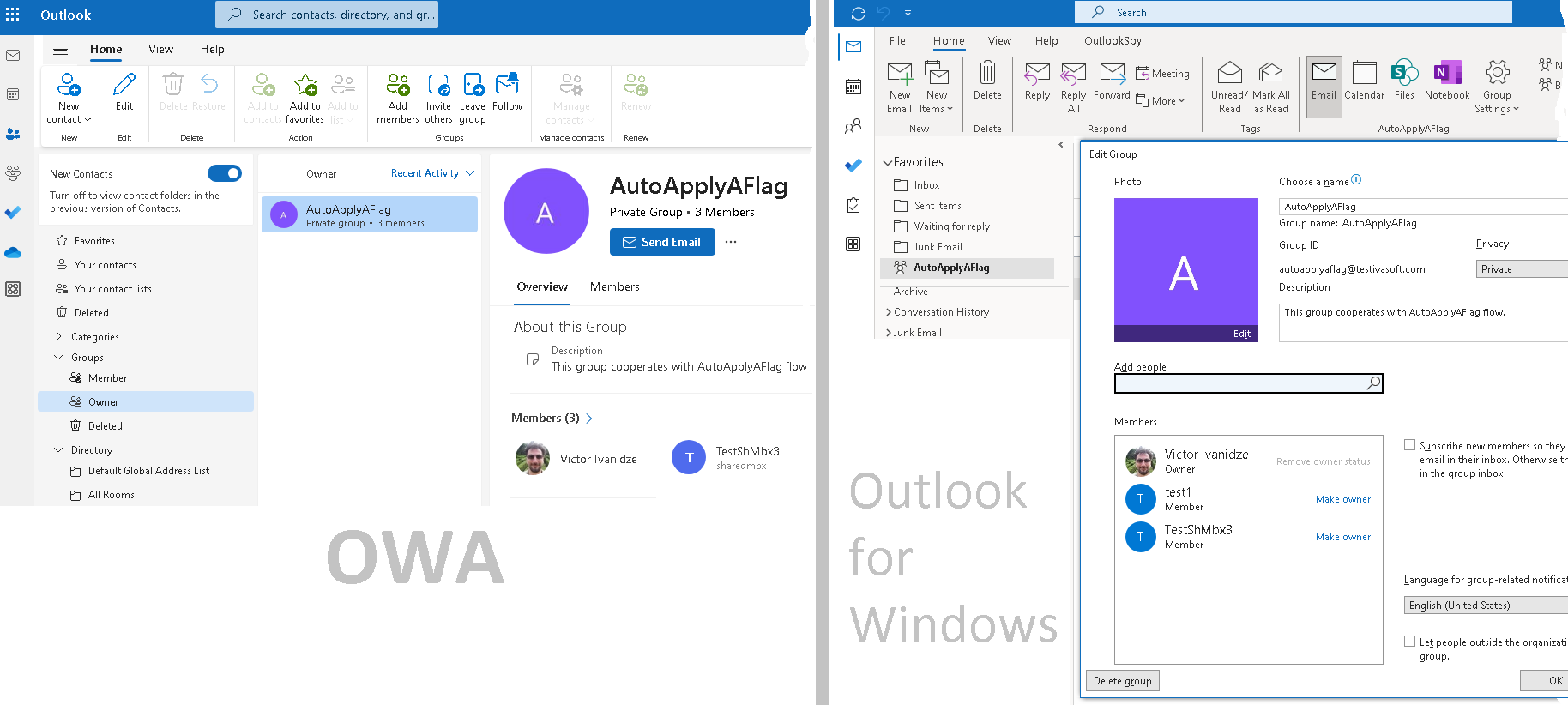Image resolution: width=1568 pixels, height=705 pixels.
Task: Open OutlookSpy tab in Outlook ribbon
Action: pos(1113,41)
